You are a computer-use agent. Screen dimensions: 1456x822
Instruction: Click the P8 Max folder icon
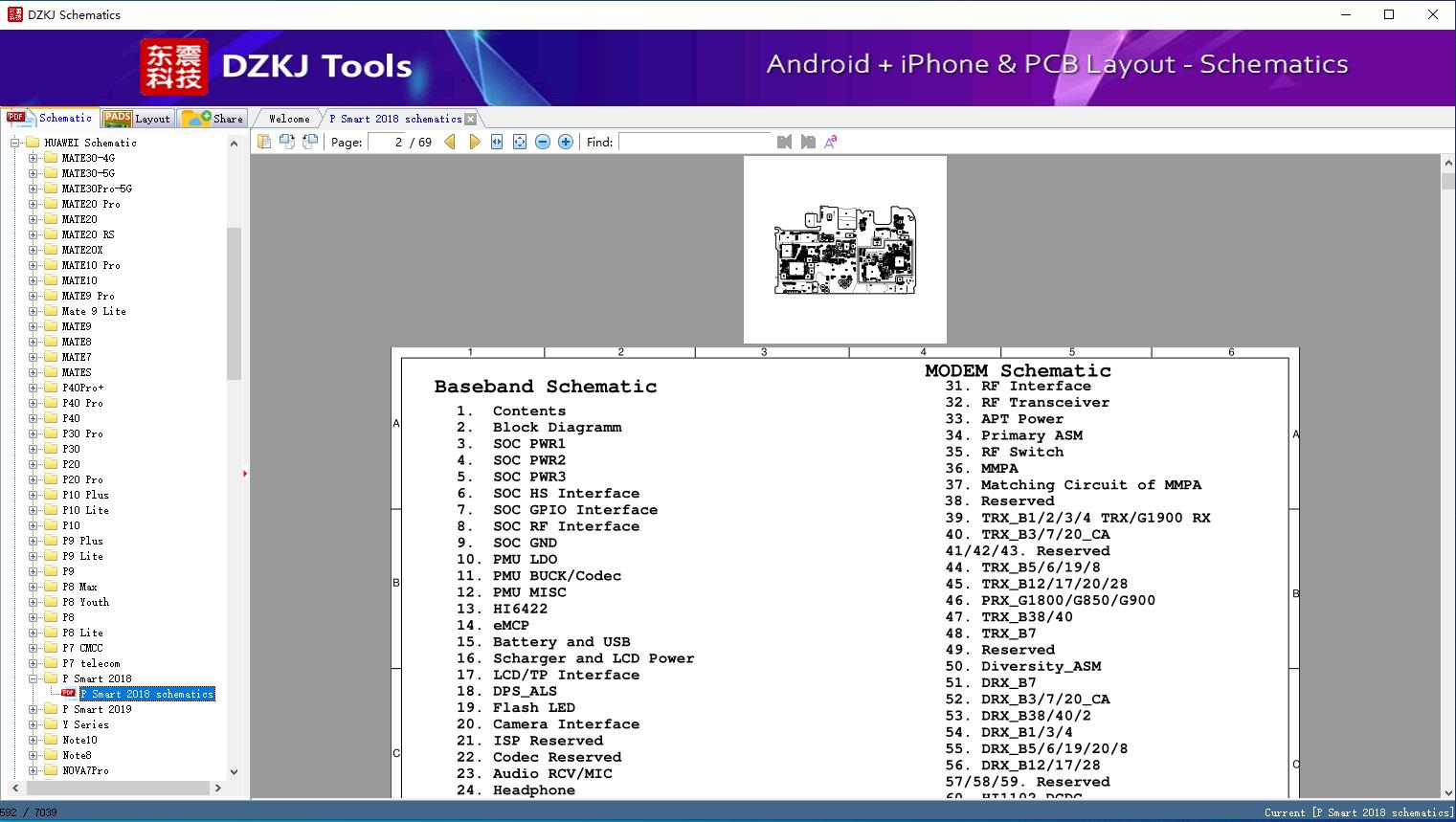pyautogui.click(x=51, y=587)
